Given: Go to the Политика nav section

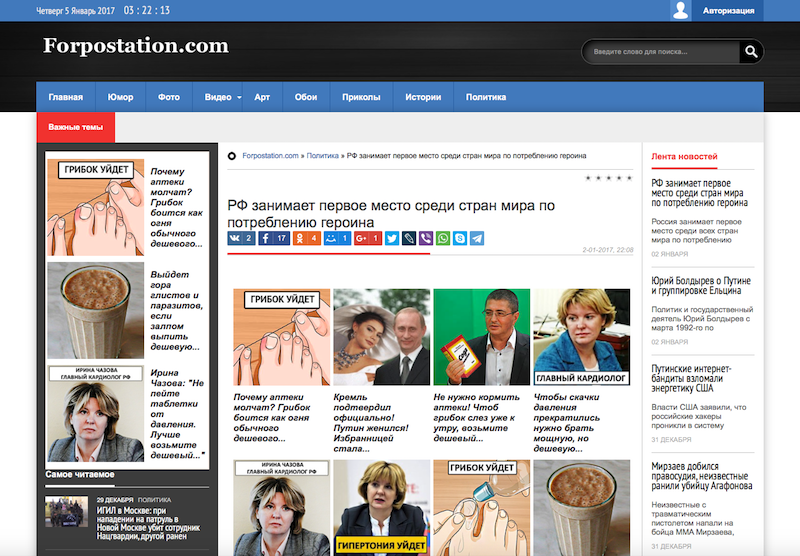Looking at the screenshot, I should pos(485,97).
